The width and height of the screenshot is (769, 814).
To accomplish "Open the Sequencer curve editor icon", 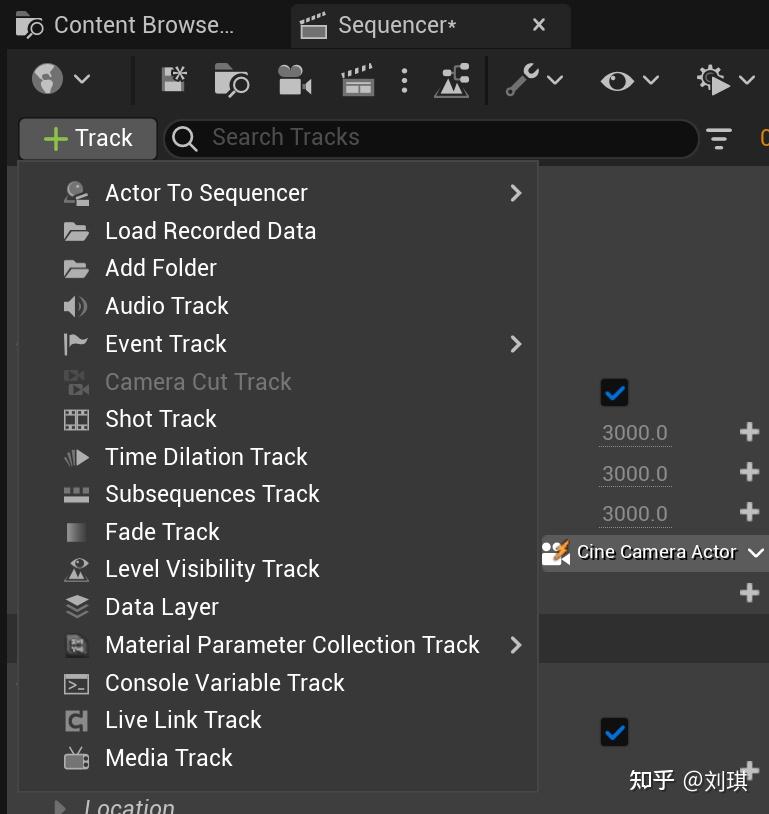I will (x=452, y=80).
